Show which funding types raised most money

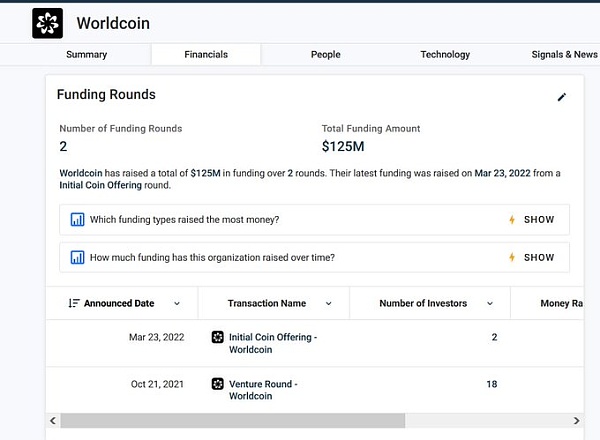click(x=539, y=220)
